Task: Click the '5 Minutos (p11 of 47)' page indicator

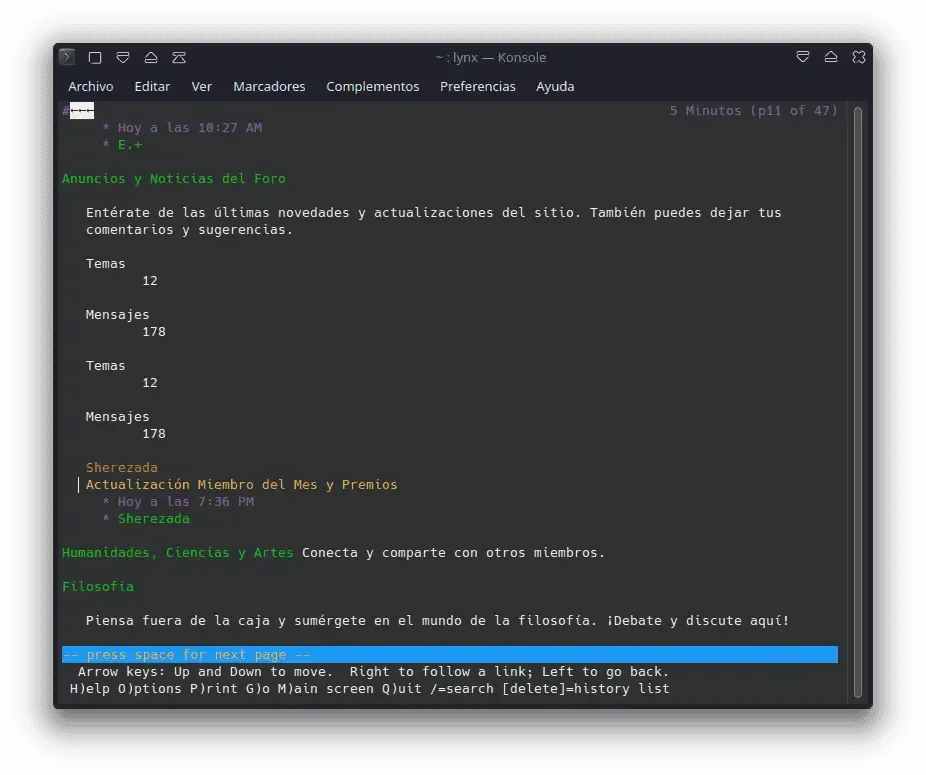Action: coord(754,110)
